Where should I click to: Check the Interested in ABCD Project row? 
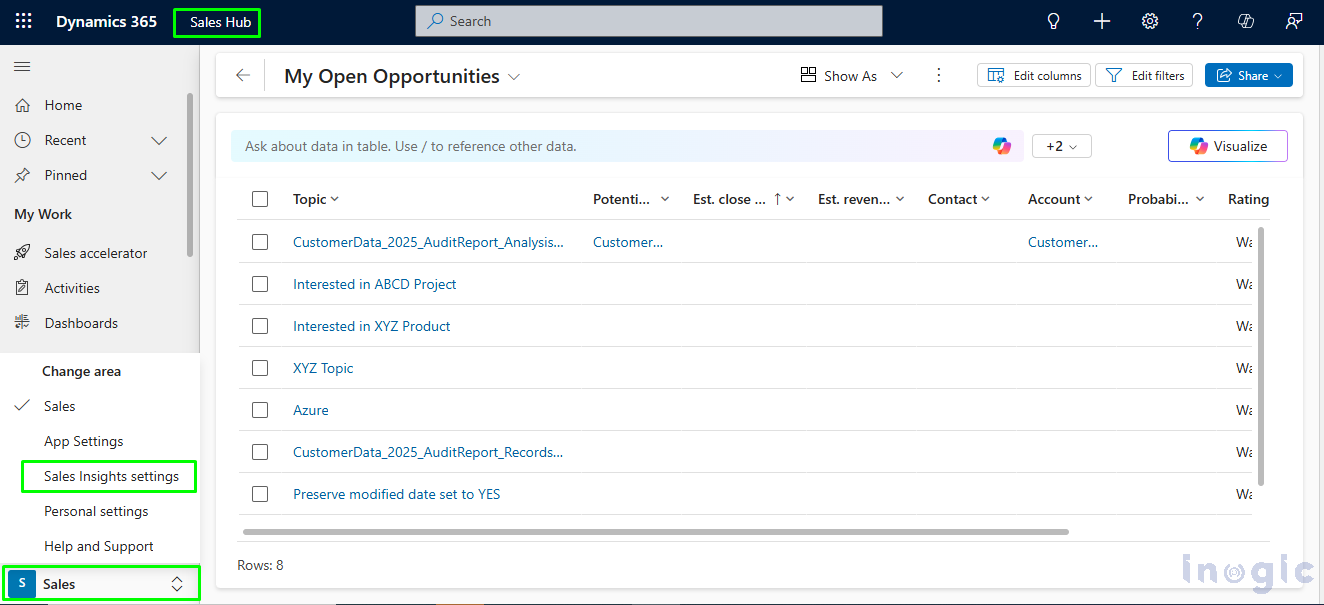point(260,284)
